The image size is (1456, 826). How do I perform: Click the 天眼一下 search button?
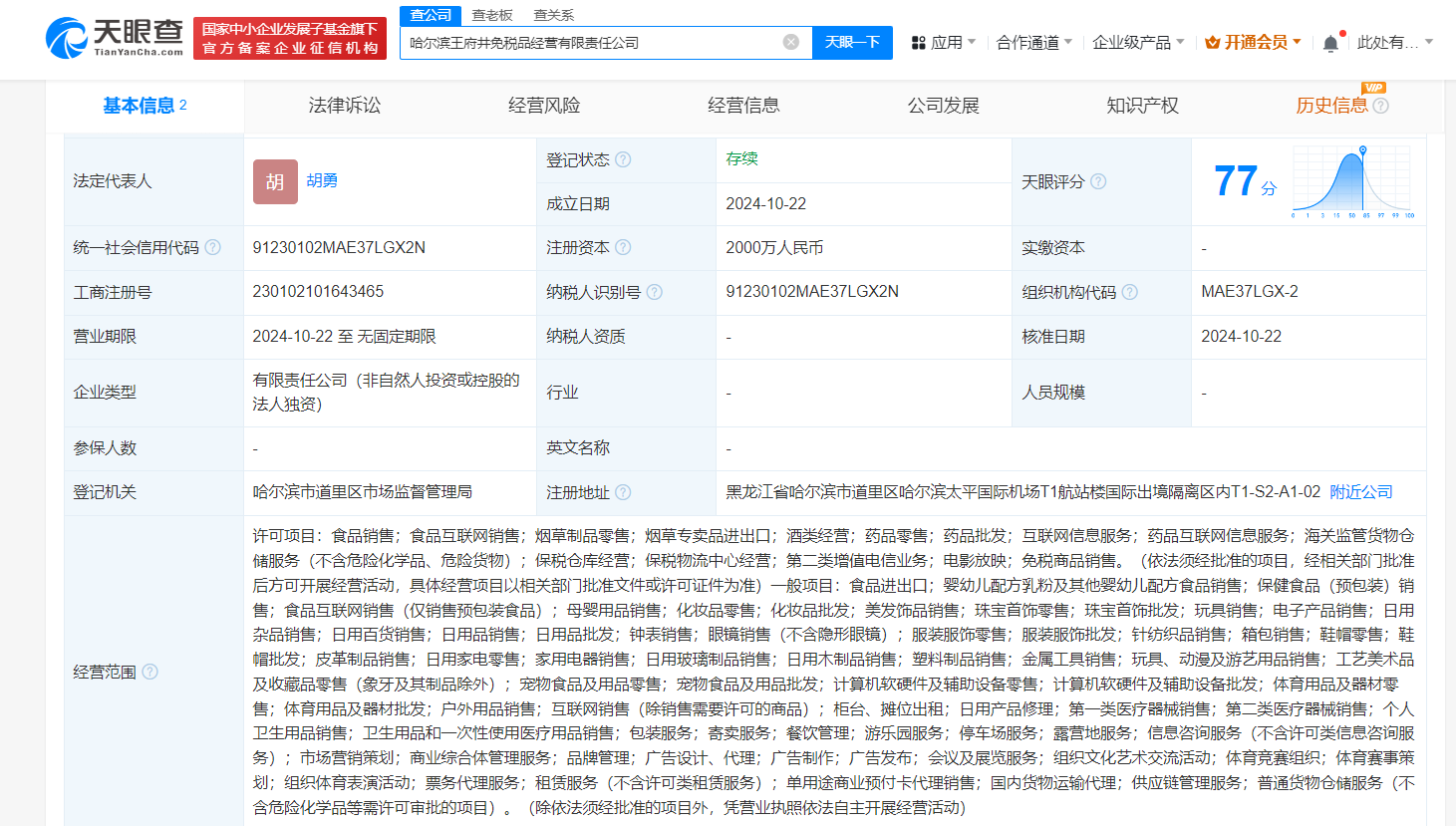click(x=852, y=42)
